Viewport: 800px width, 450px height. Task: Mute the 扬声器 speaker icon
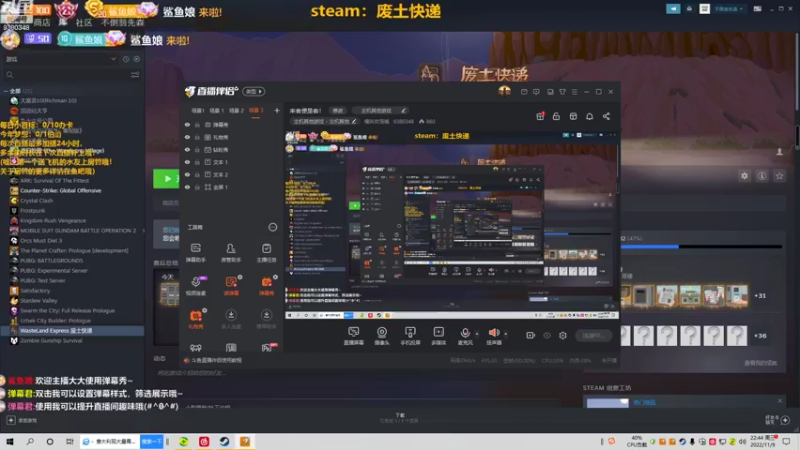pos(493,333)
